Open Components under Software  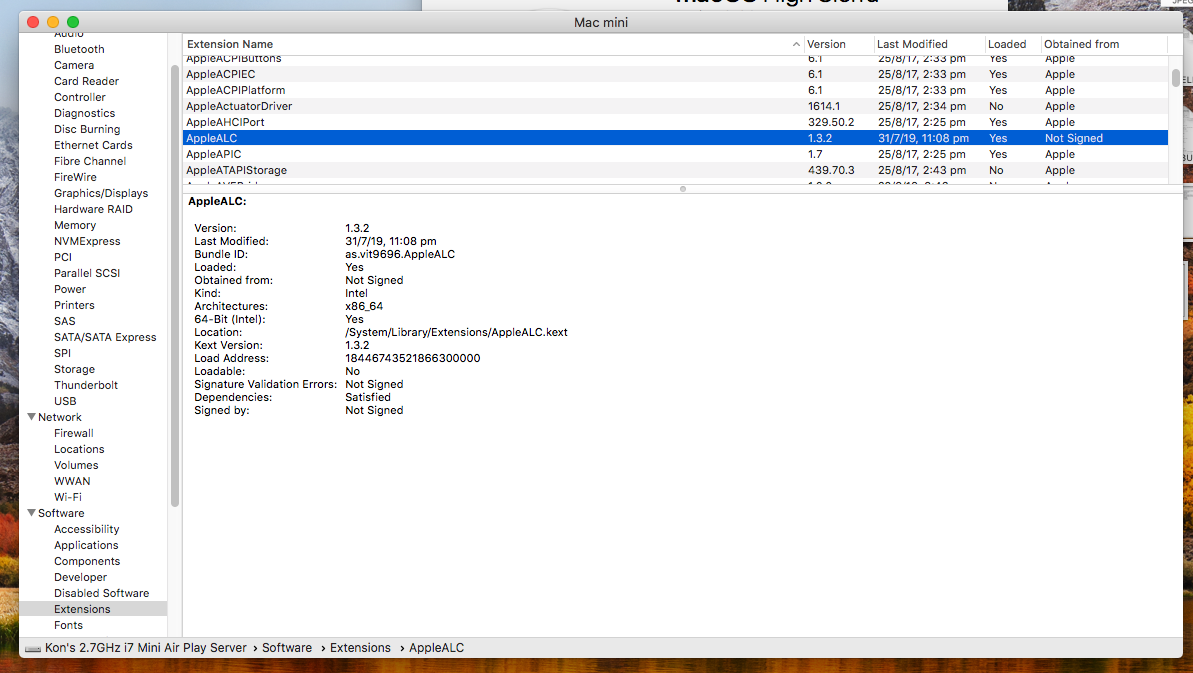coord(87,560)
